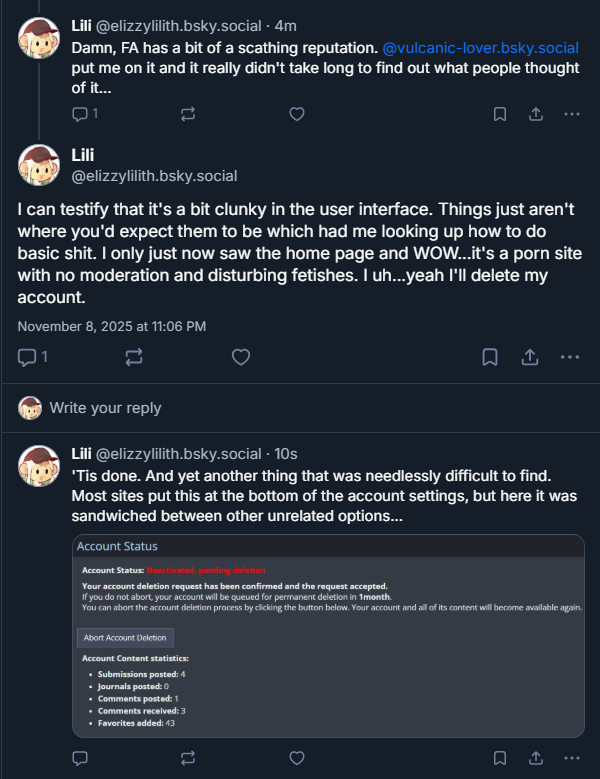
Task: Open the @elizzylilith.bsky.social handle under Lili
Action: tap(154, 176)
